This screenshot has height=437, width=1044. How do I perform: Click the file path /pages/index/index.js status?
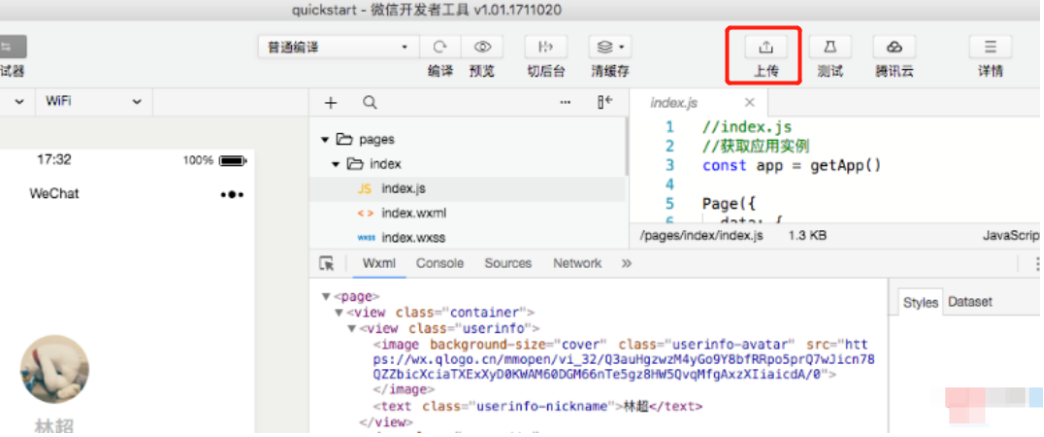pyautogui.click(x=701, y=236)
